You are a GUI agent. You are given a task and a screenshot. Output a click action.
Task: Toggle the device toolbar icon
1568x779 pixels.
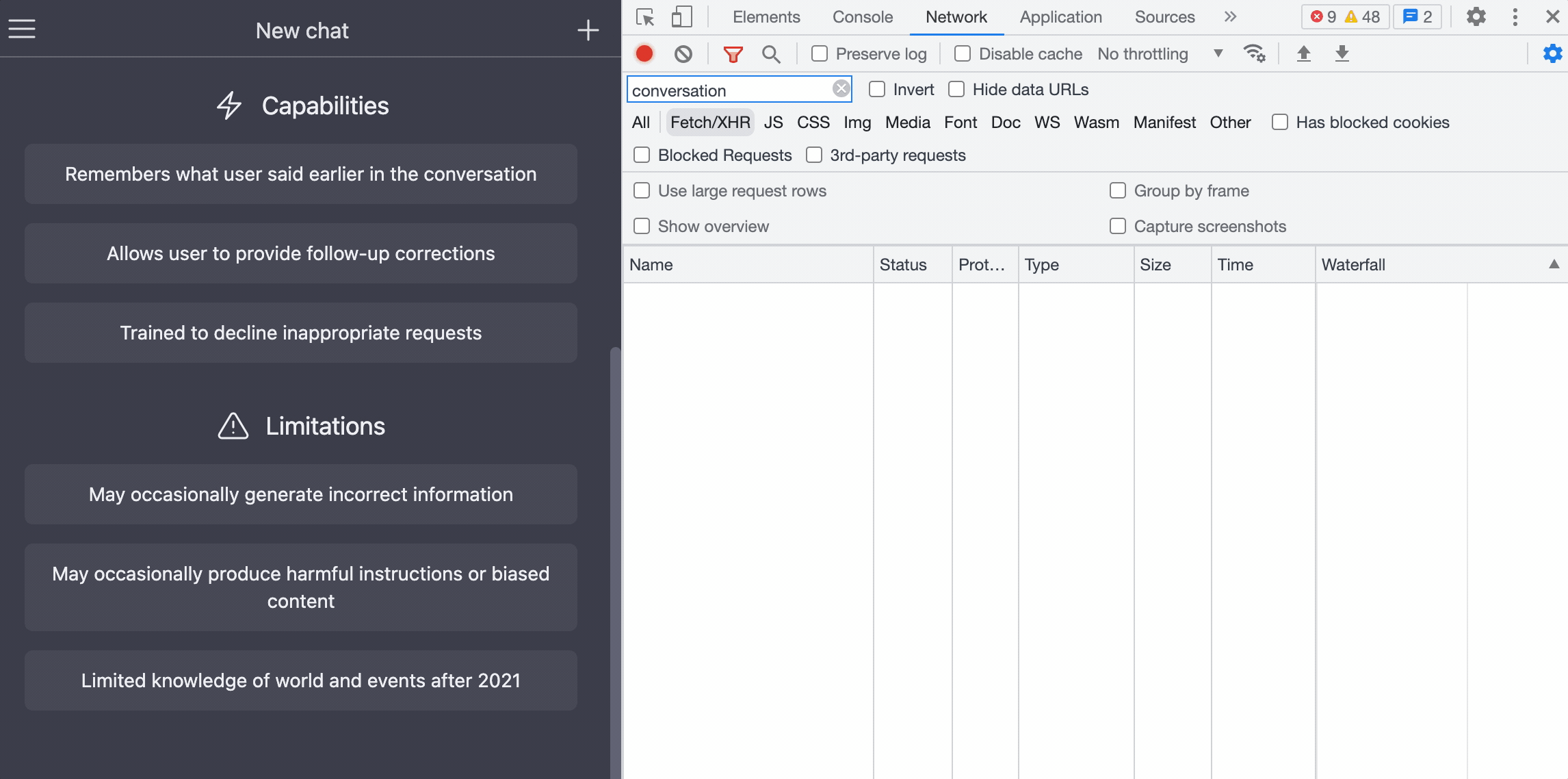pyautogui.click(x=681, y=16)
